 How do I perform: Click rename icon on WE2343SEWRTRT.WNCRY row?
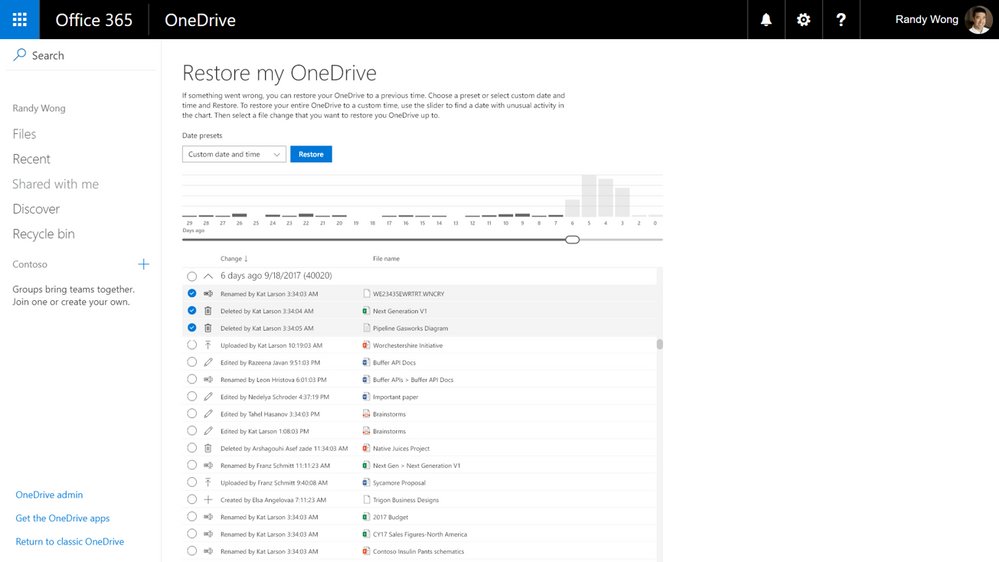(x=208, y=294)
